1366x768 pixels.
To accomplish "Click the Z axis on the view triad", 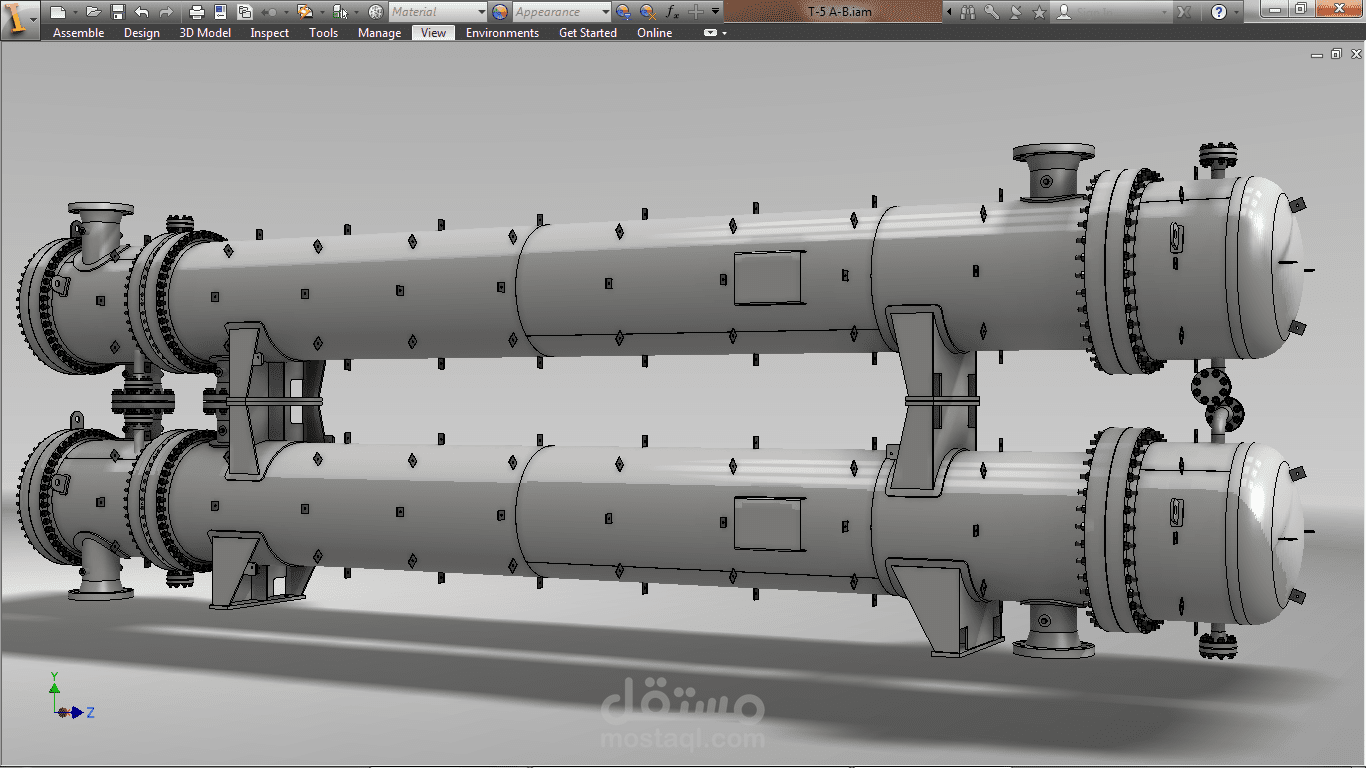I will click(78, 714).
